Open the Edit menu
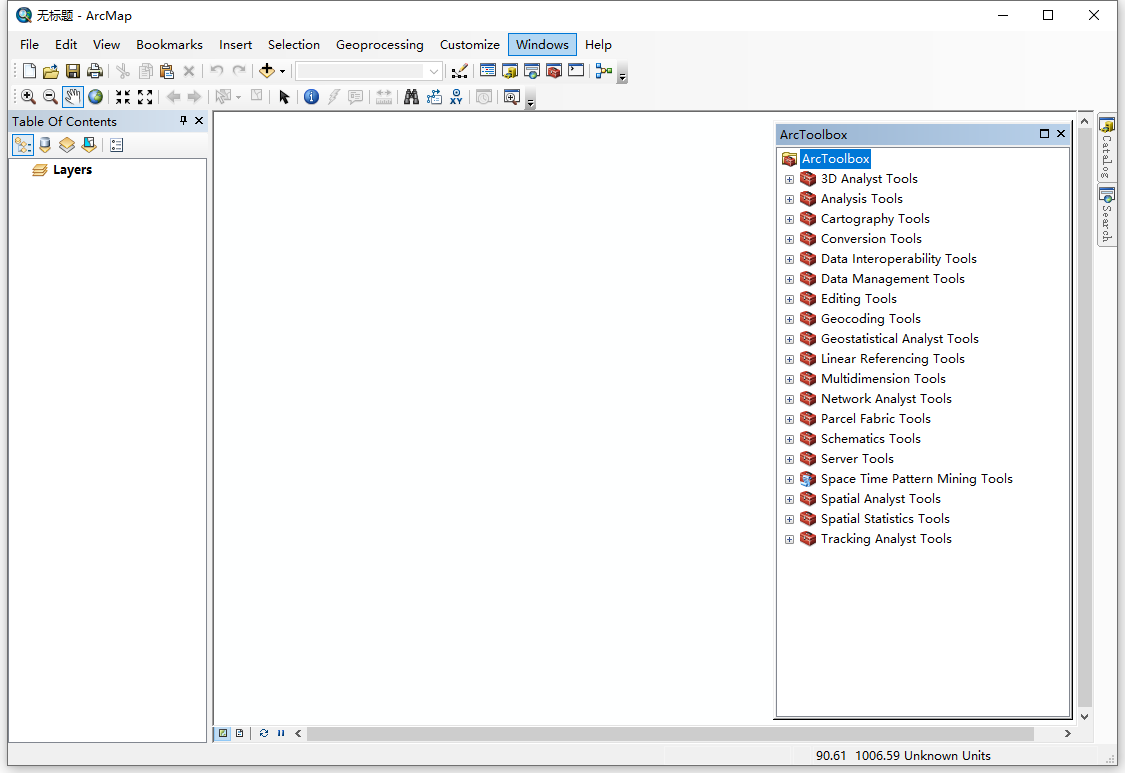The height and width of the screenshot is (773, 1125). coord(66,44)
